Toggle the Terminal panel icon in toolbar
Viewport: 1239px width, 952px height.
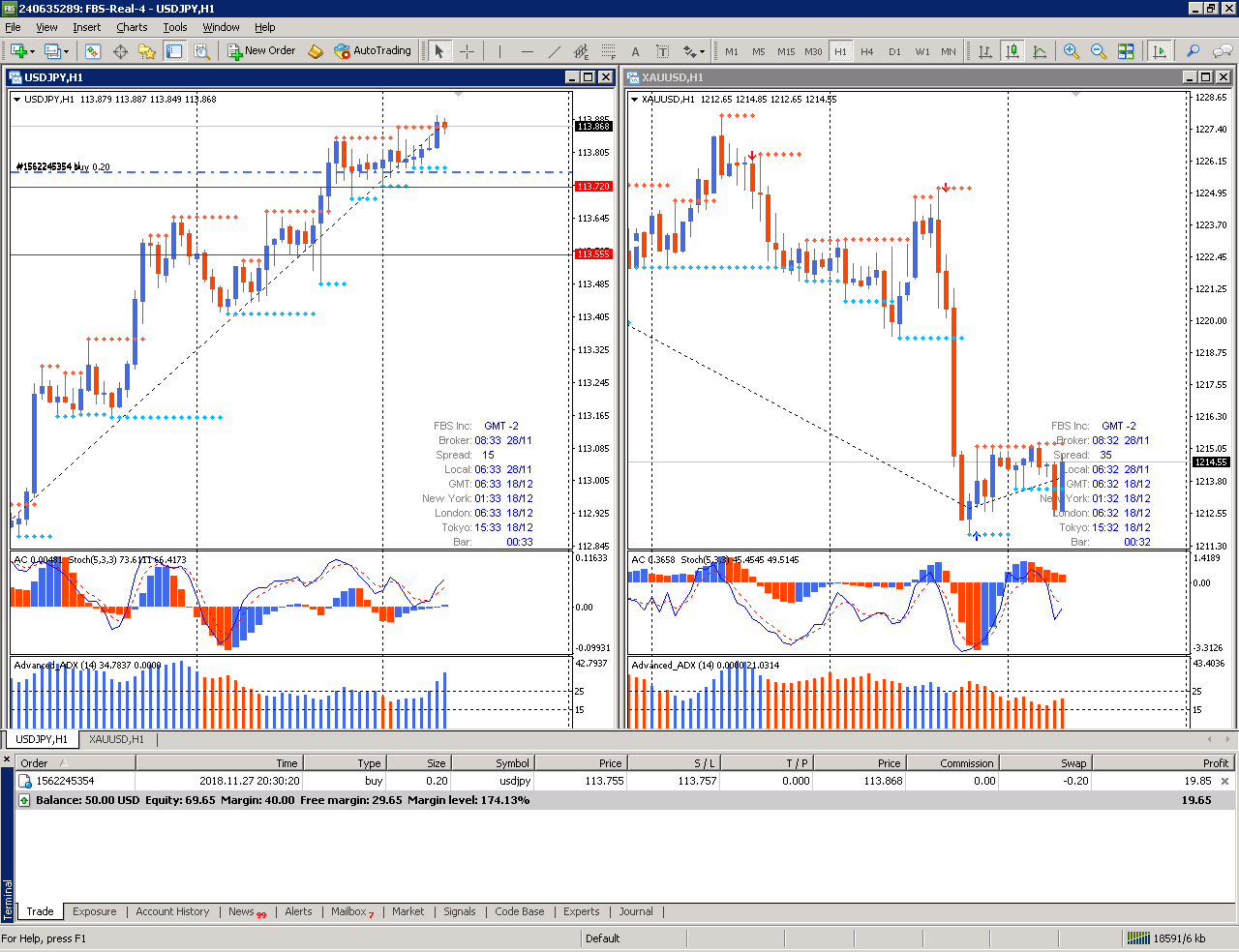click(x=174, y=51)
